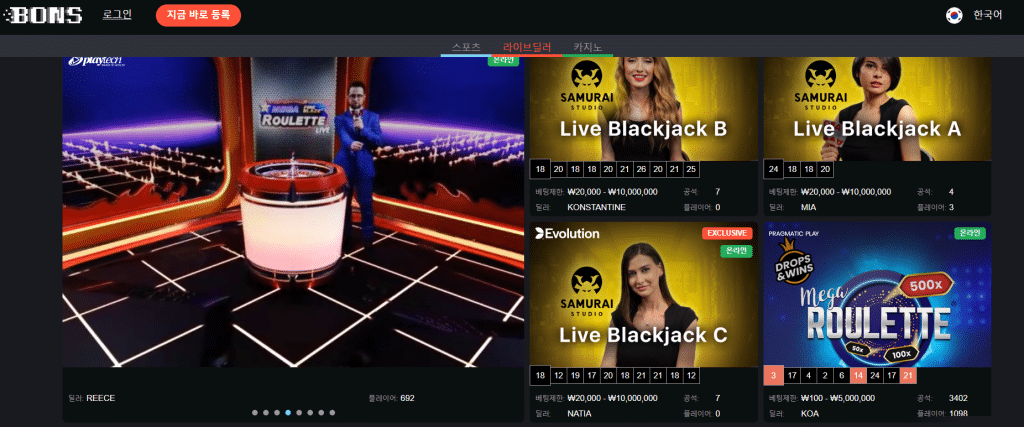Viewport: 1024px width, 427px height.
Task: Select the last carousel dot under the roulette stream
Action: click(332, 413)
